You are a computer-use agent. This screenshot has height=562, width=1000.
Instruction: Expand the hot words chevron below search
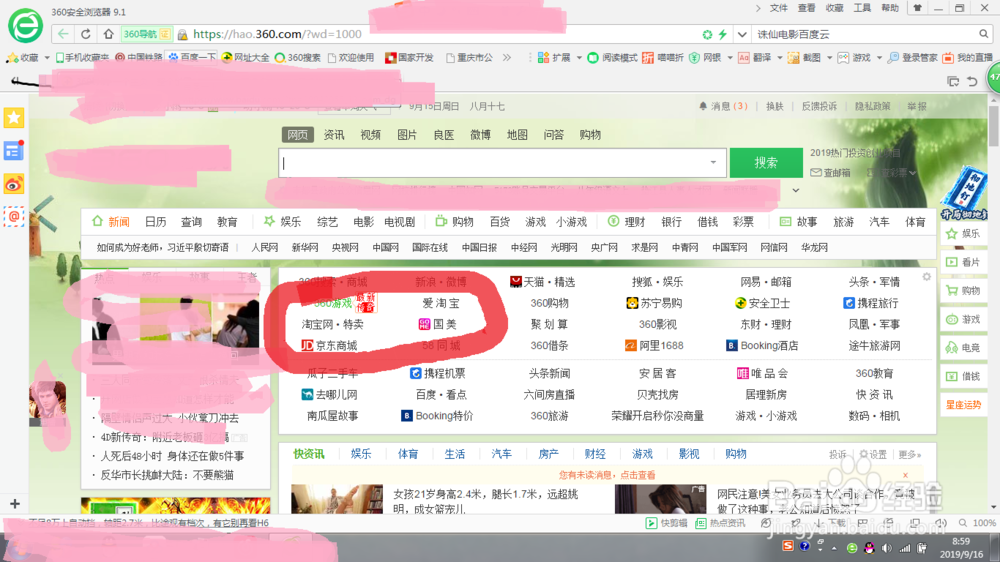795,190
